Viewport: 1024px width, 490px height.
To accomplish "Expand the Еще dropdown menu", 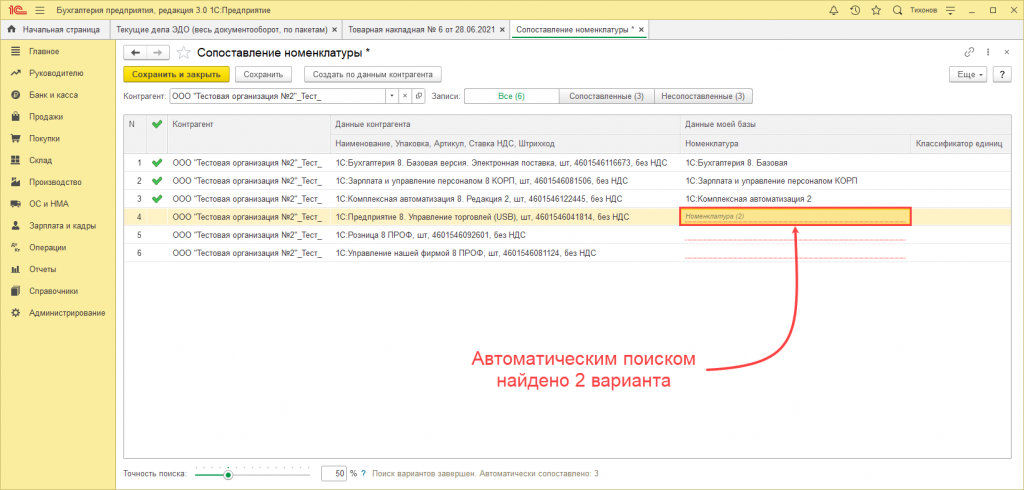I will coord(968,74).
